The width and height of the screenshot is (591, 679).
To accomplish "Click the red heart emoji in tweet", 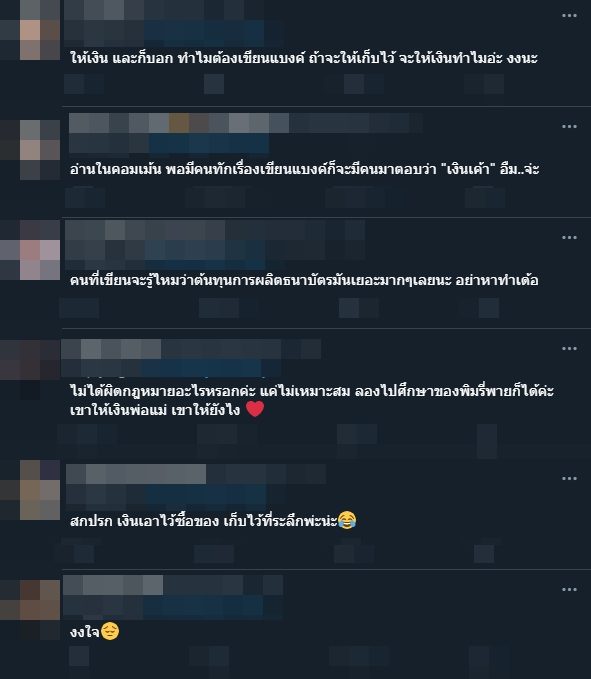I will [x=255, y=409].
